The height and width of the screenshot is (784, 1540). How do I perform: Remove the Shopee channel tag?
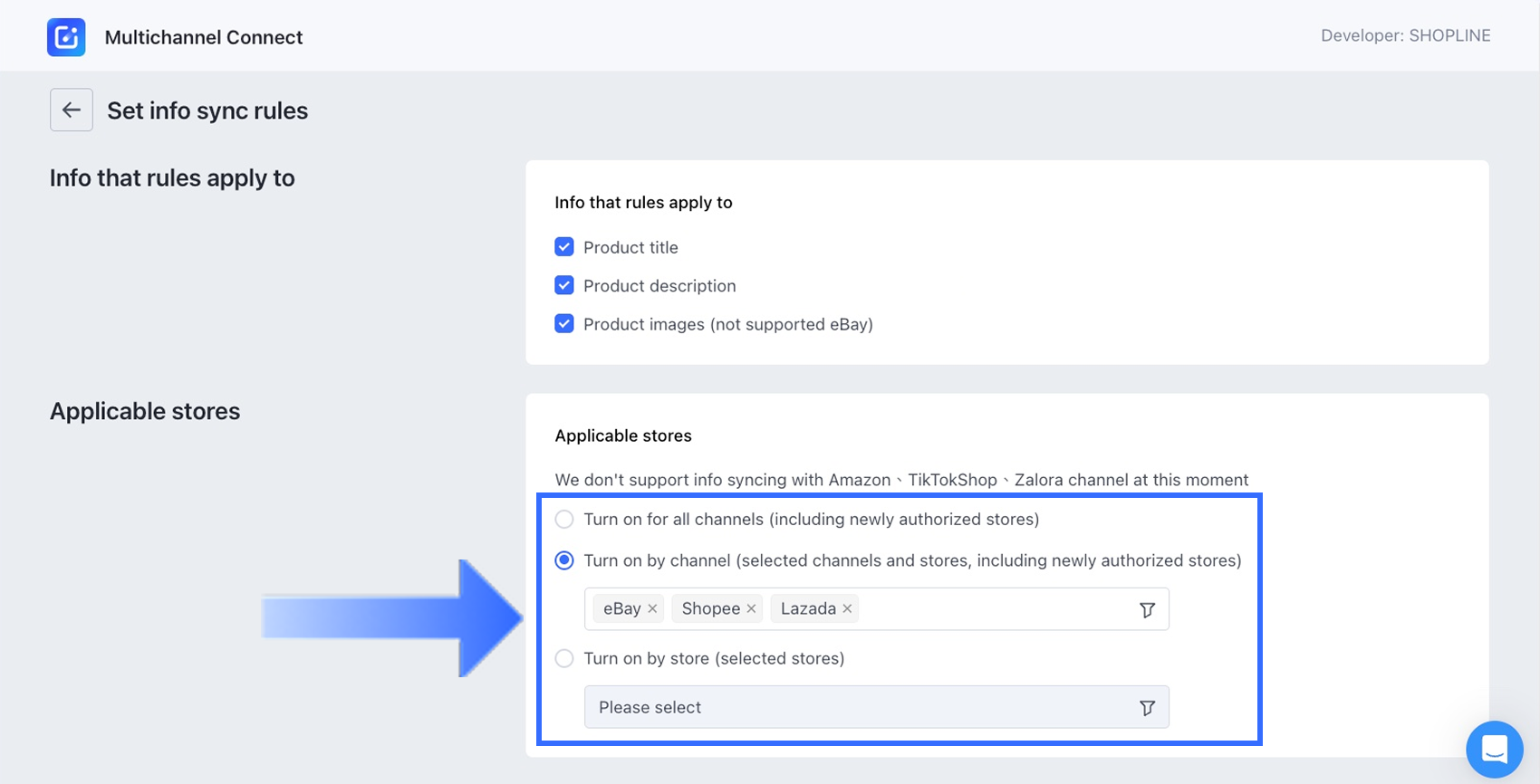(751, 609)
